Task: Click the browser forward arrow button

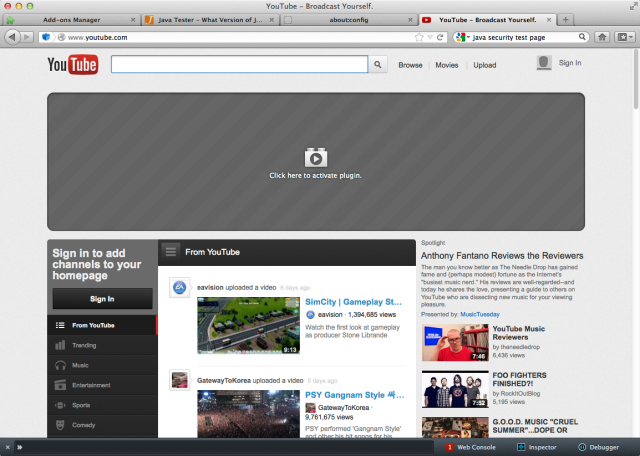Action: [27, 37]
